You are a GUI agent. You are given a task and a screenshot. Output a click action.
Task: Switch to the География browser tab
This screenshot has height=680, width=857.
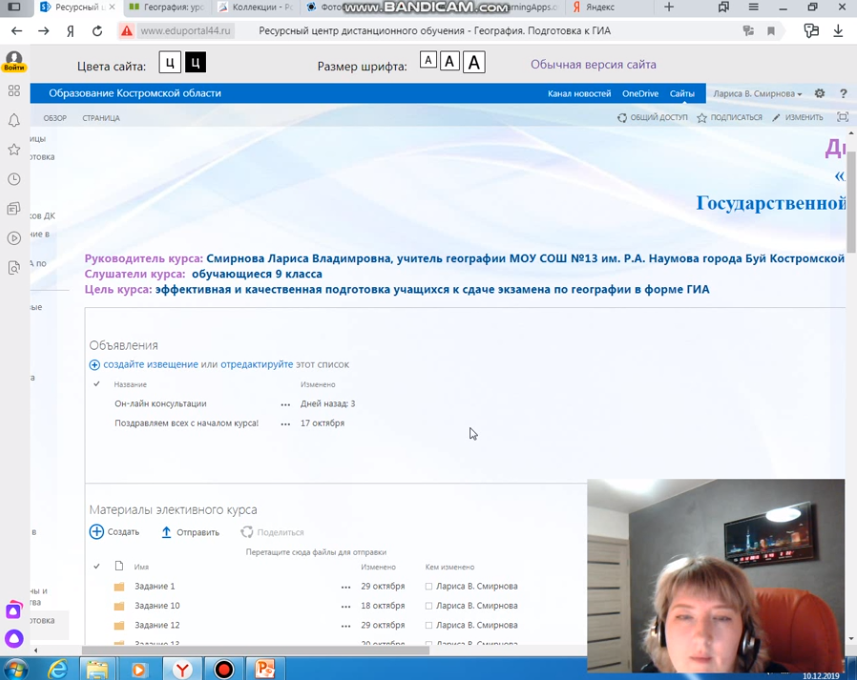[167, 7]
